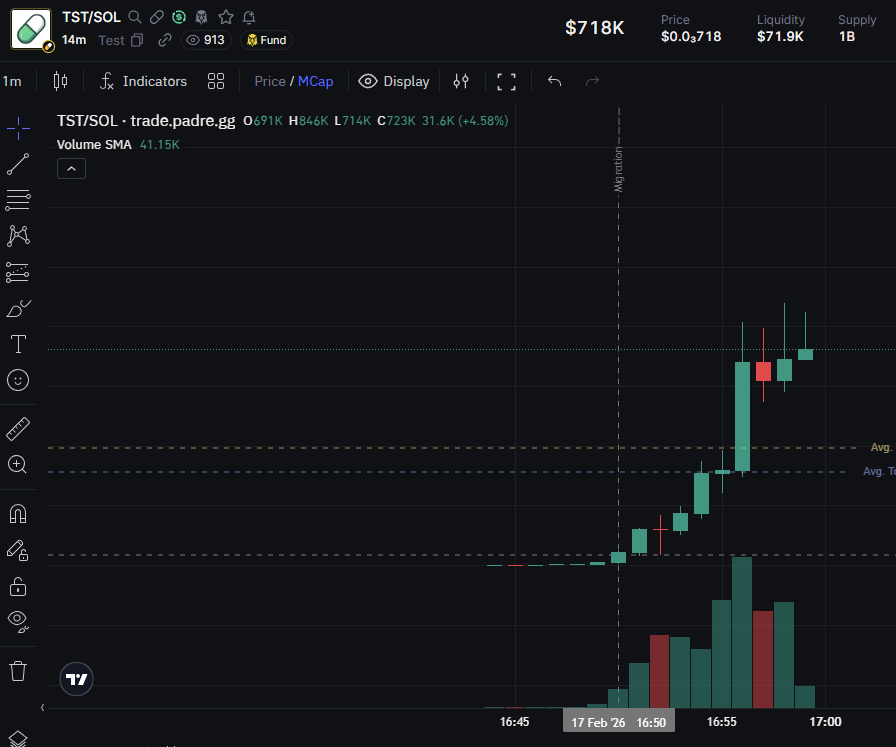The width and height of the screenshot is (896, 747).
Task: Hide all drawings eye icon
Action: pos(18,621)
